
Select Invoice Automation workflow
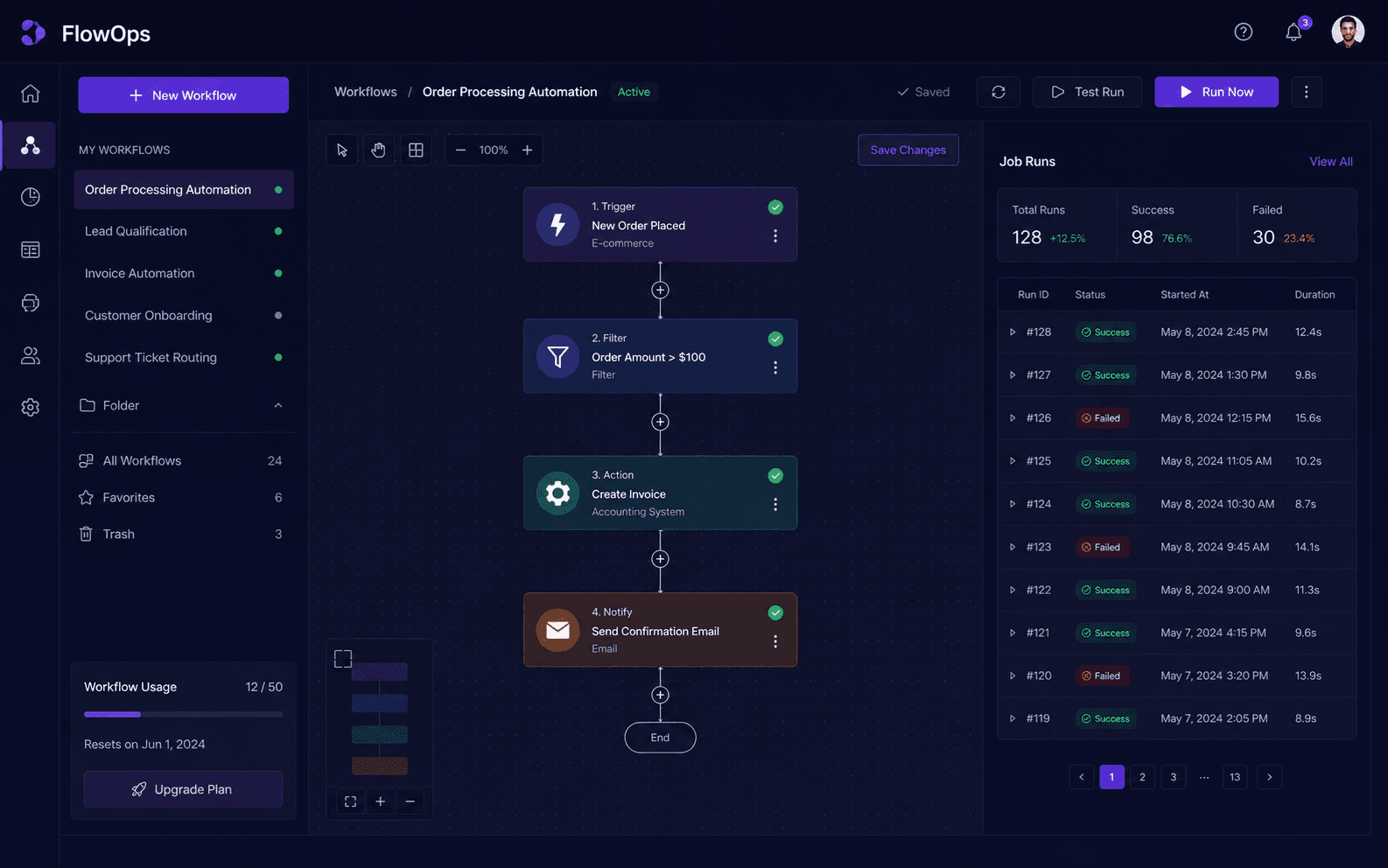click(184, 273)
